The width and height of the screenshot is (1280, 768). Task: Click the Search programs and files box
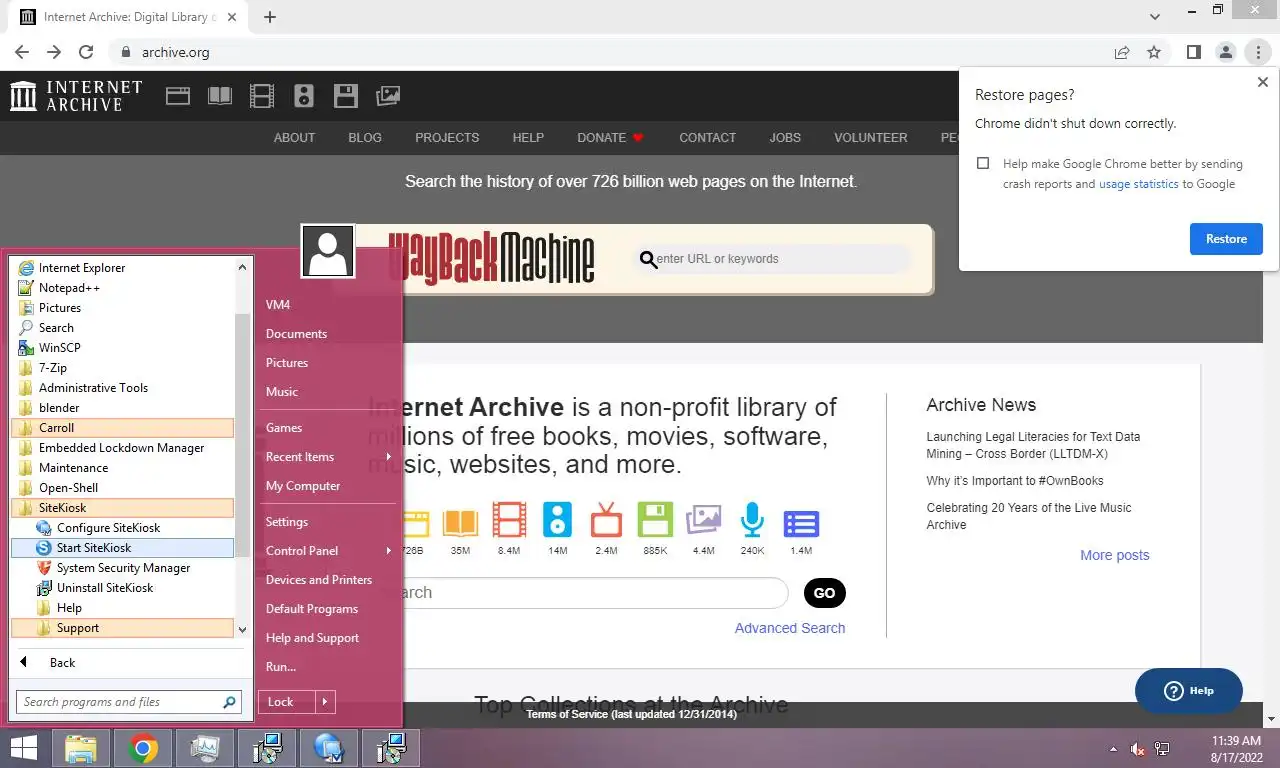pyautogui.click(x=129, y=702)
